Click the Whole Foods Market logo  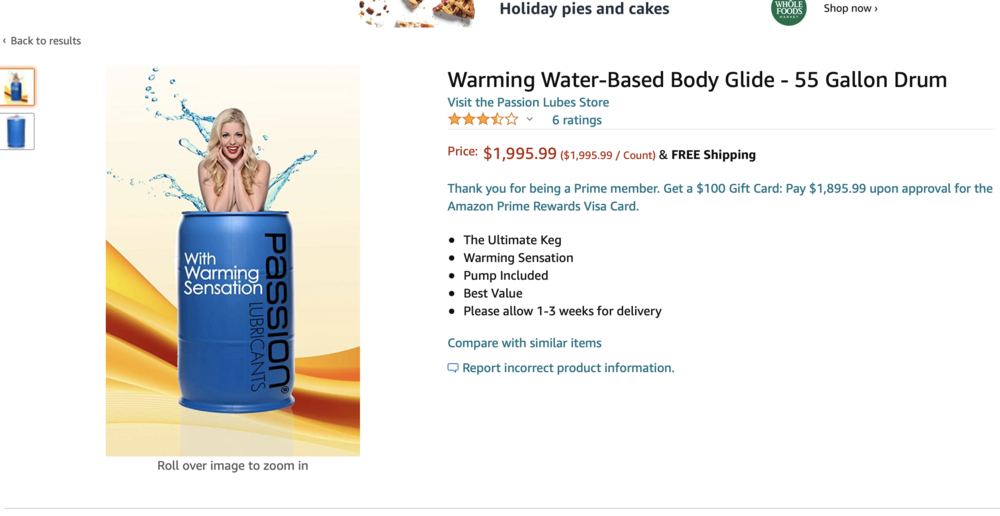pos(788,10)
